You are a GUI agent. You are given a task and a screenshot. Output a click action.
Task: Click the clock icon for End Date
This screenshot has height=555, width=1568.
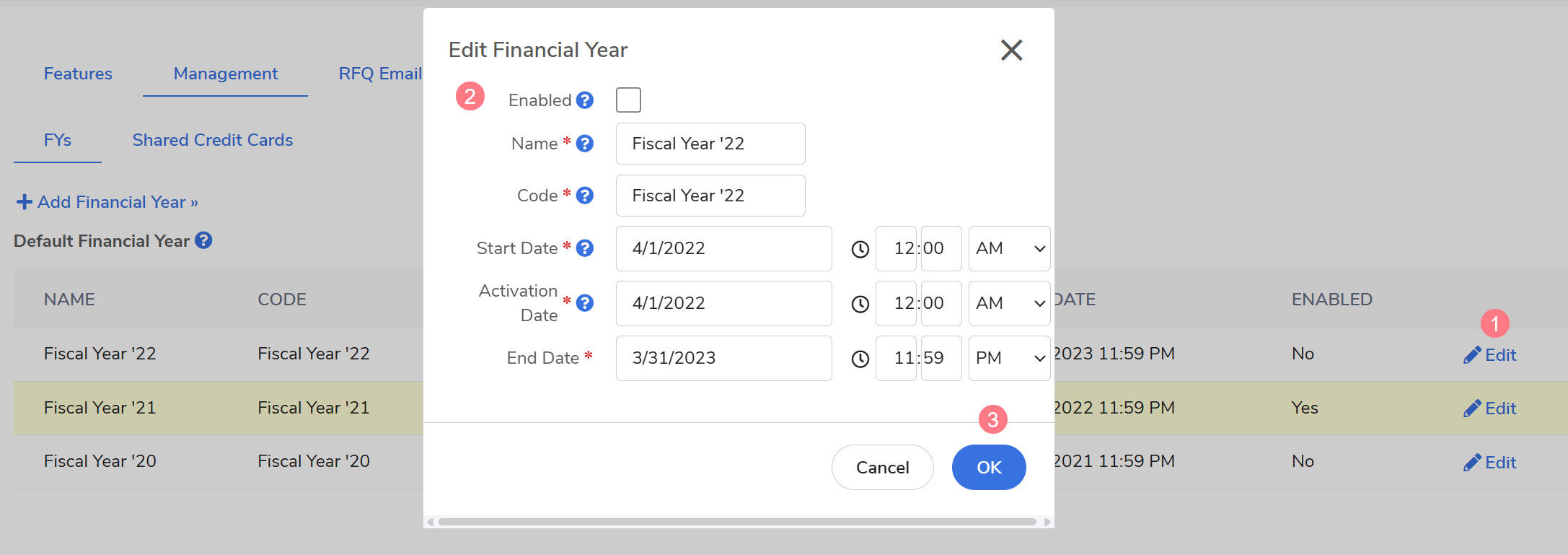coord(860,359)
